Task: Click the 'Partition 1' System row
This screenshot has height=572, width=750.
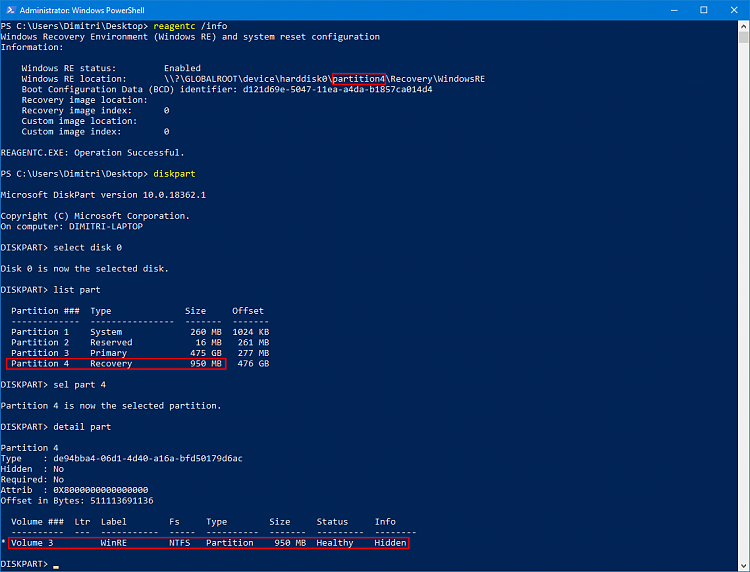Action: (140, 331)
